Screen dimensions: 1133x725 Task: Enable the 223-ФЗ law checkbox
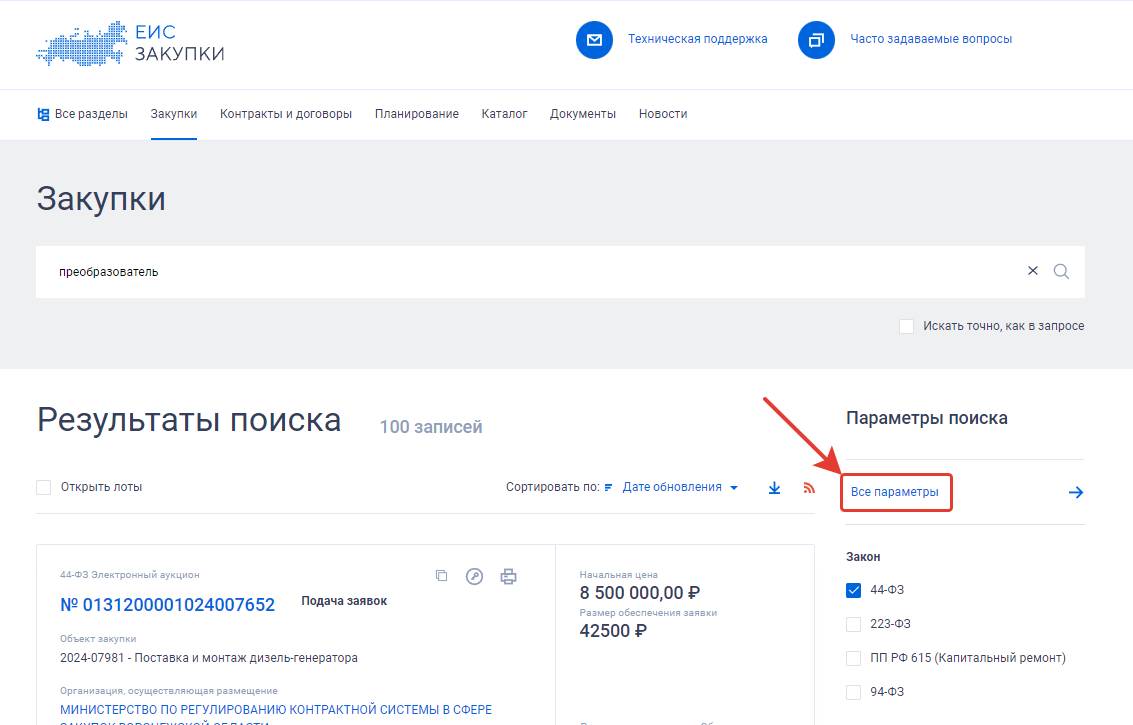pyautogui.click(x=853, y=623)
